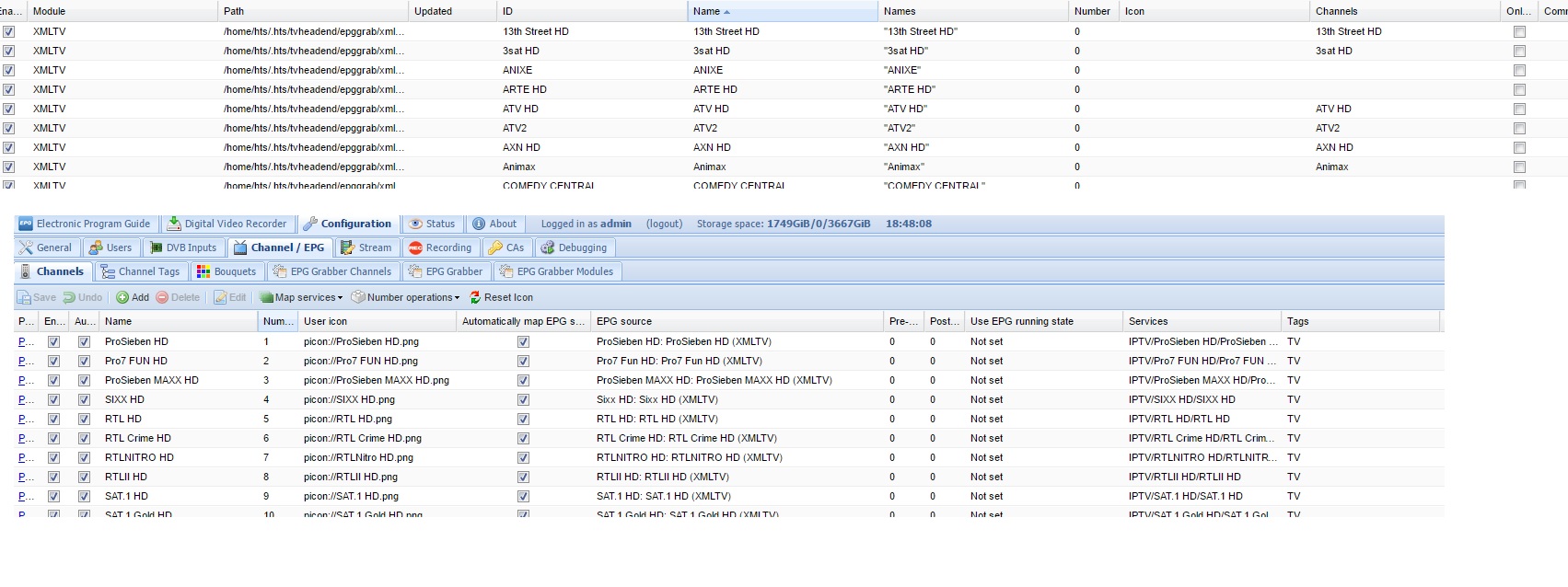Screen dimensions: 1568x587
Task: Open the DVB Inputs tab
Action: pos(183,247)
